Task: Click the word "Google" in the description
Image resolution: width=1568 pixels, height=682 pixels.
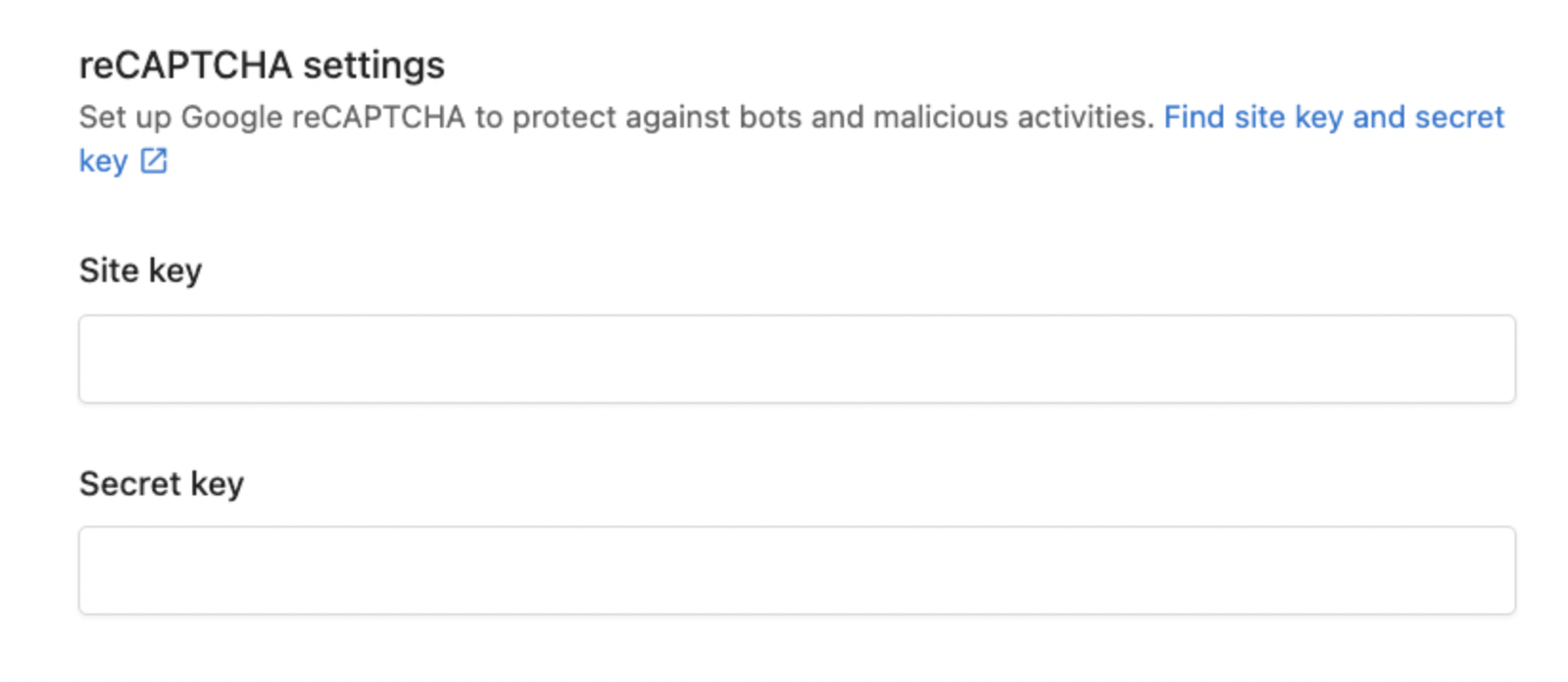Action: pyautogui.click(x=231, y=118)
